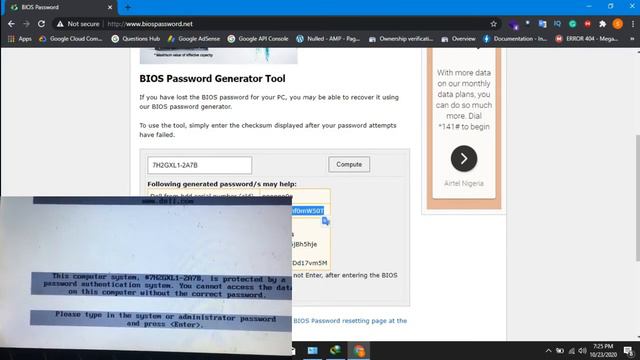The width and height of the screenshot is (640, 360).
Task: Go back using the browser back arrow
Action: [x=11, y=24]
